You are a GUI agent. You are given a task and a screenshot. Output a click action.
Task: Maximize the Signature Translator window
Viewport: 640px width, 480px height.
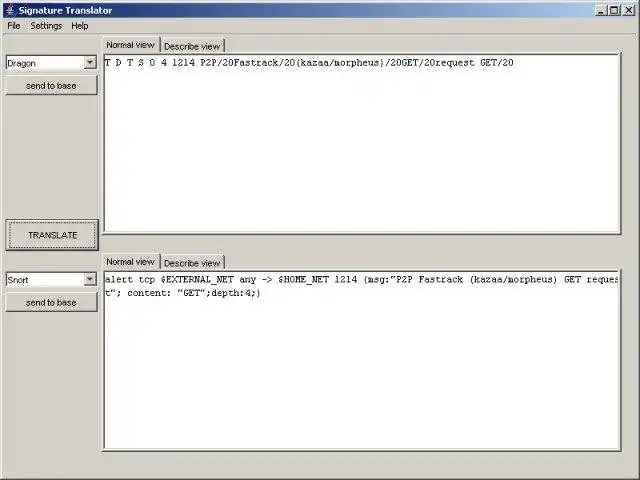click(x=614, y=10)
